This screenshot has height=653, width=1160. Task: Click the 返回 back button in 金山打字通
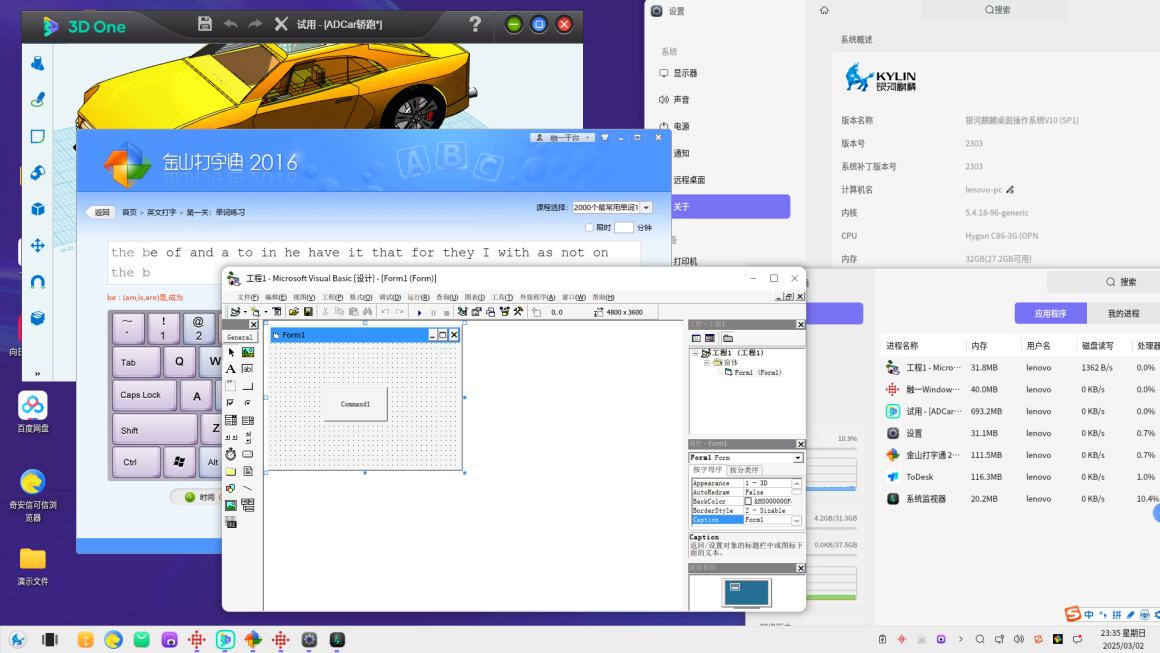pos(99,212)
